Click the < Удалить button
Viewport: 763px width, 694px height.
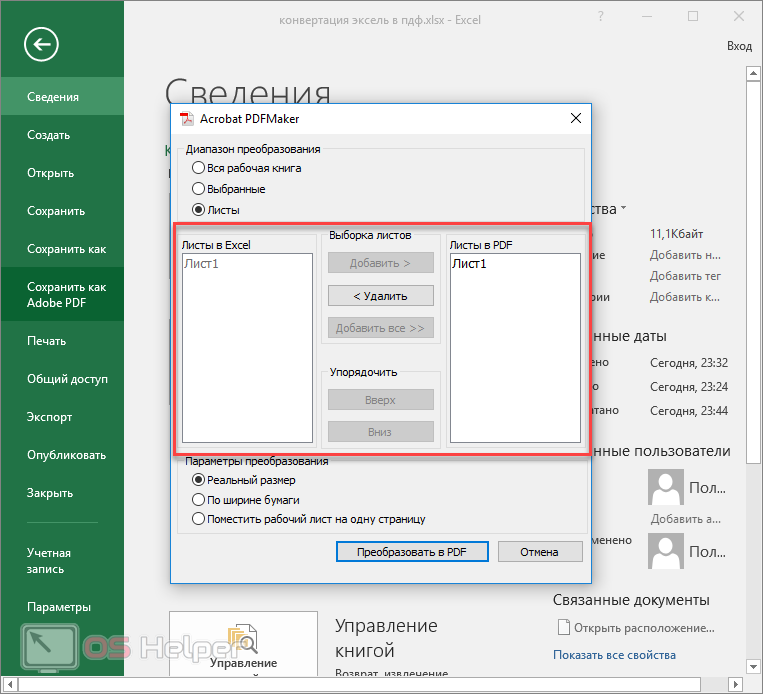point(381,295)
